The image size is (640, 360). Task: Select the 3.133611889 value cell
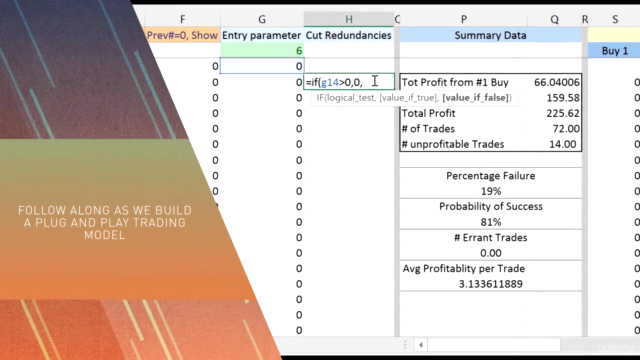pyautogui.click(x=491, y=284)
